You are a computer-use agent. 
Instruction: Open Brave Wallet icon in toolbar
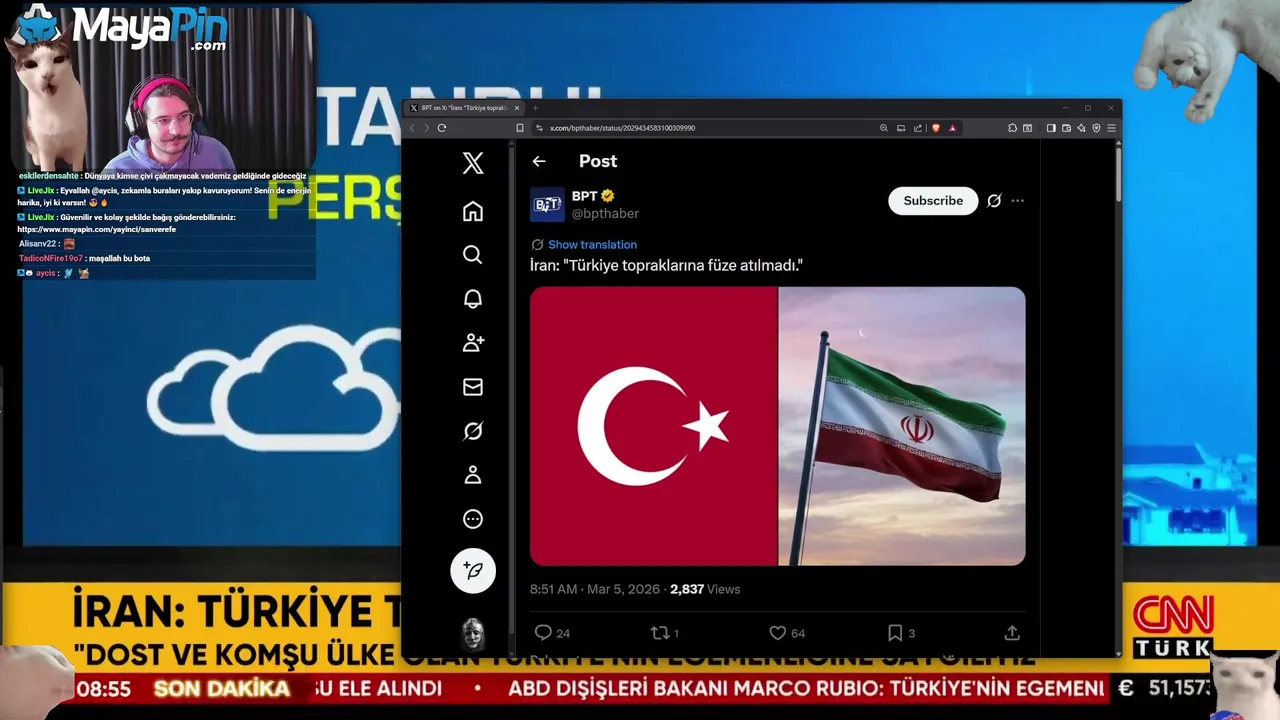1067,128
